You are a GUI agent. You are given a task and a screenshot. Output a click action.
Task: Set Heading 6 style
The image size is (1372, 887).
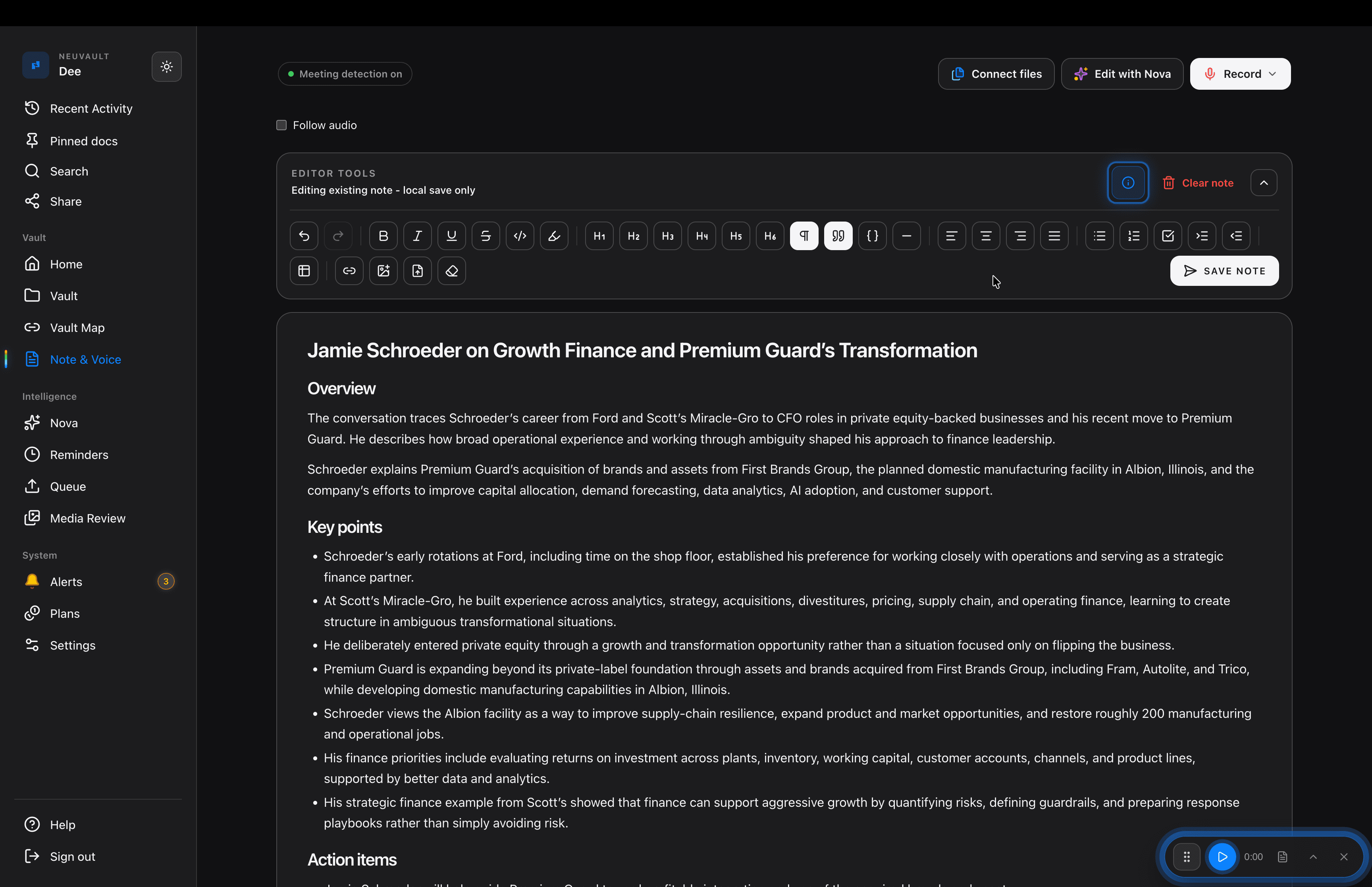point(770,235)
